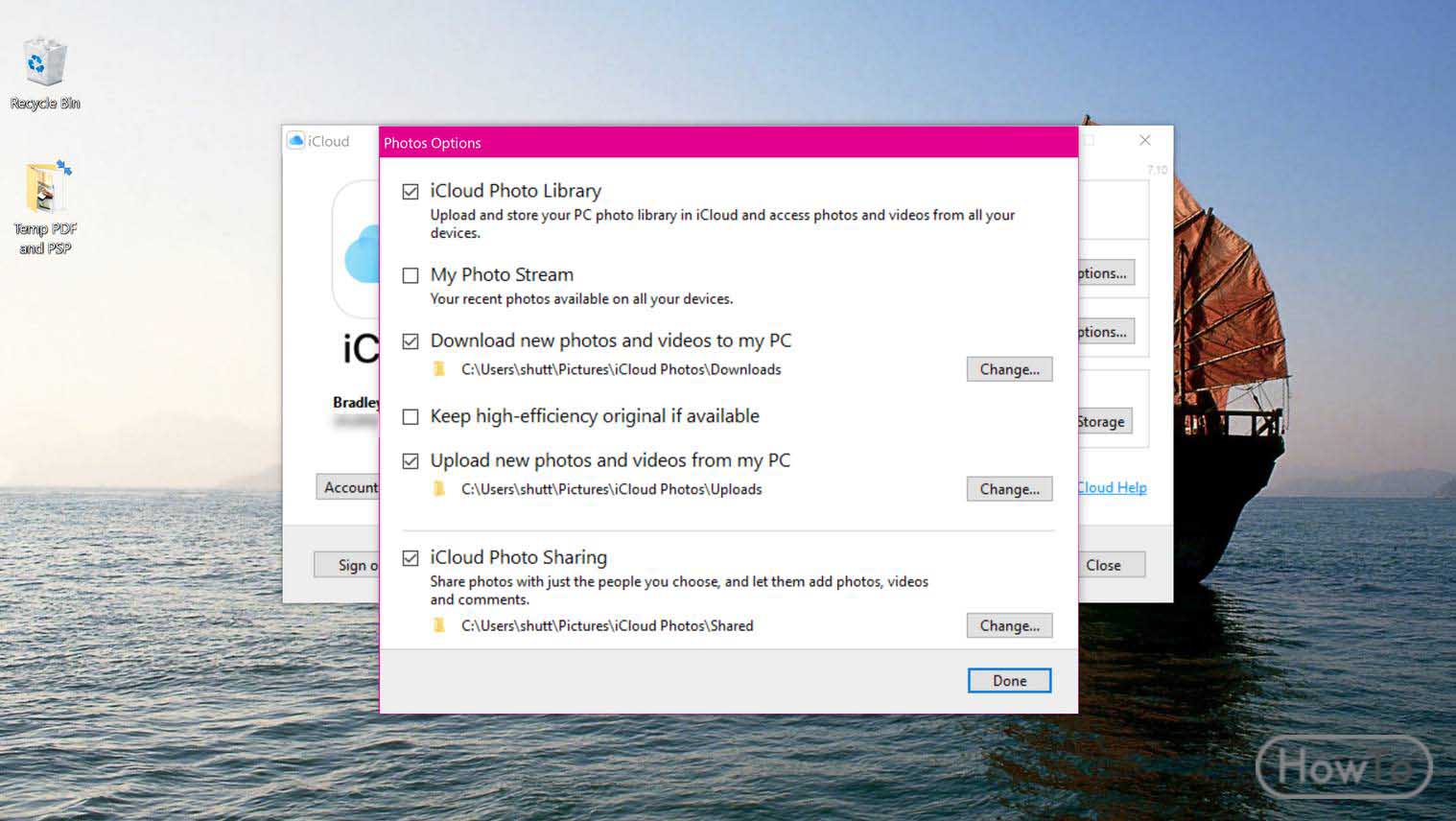The width and height of the screenshot is (1456, 821).
Task: Click the folder icon beside the Uploads path
Action: pyautogui.click(x=439, y=489)
